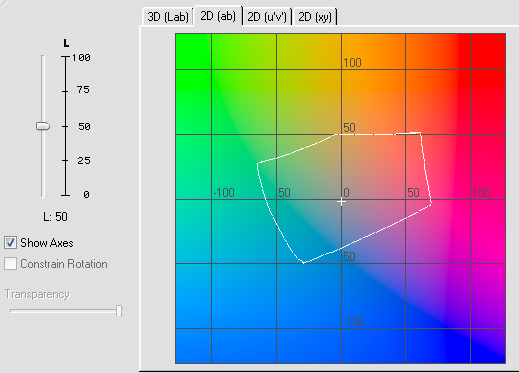The height and width of the screenshot is (373, 519).
Task: Open the 2D (u'v') tab
Action: [x=267, y=17]
